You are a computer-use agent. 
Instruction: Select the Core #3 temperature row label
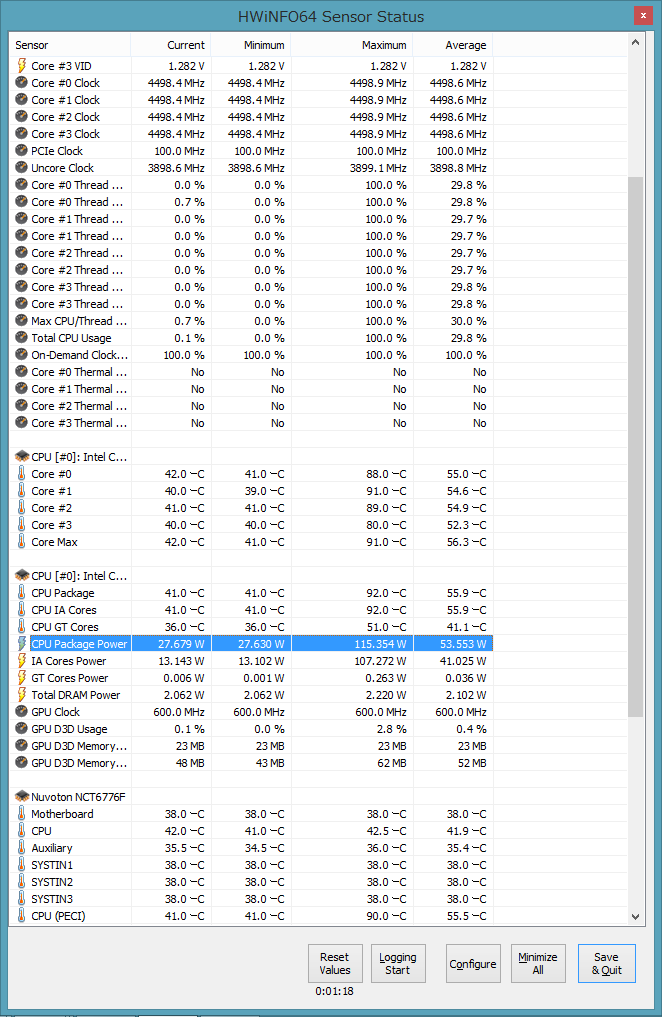point(51,524)
